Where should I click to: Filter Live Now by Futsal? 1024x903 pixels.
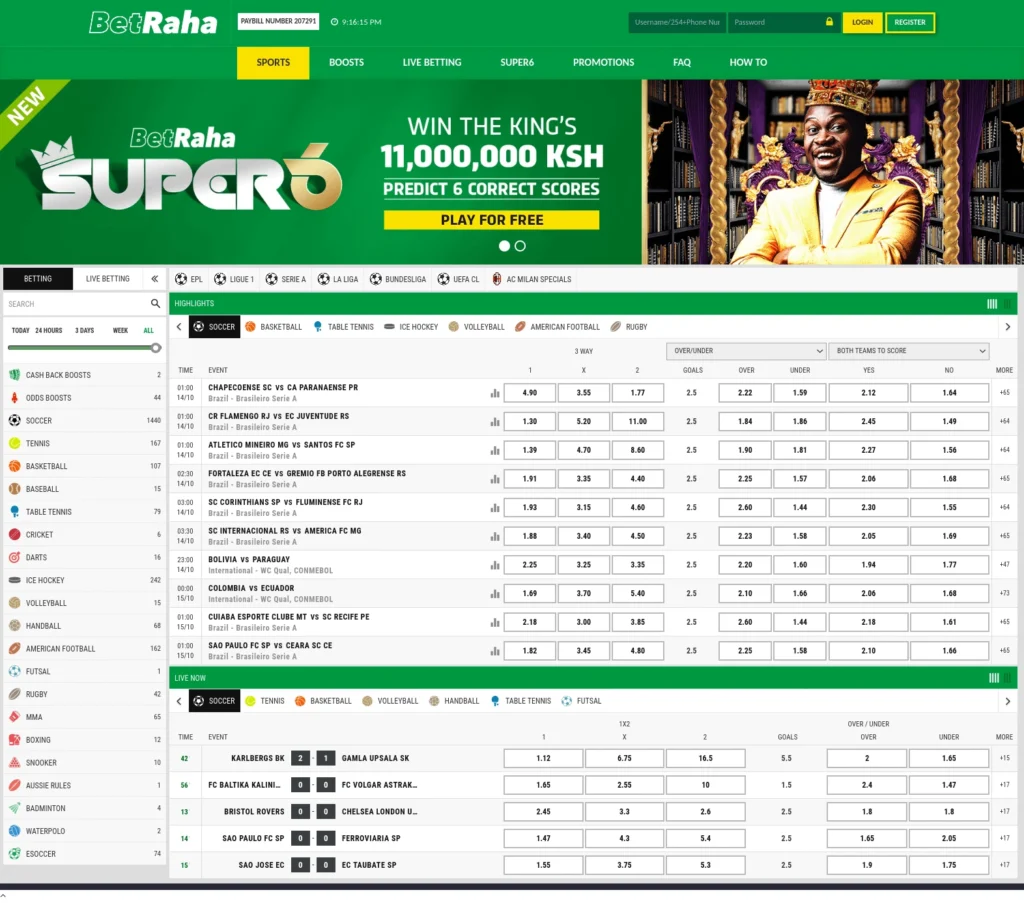pos(581,701)
